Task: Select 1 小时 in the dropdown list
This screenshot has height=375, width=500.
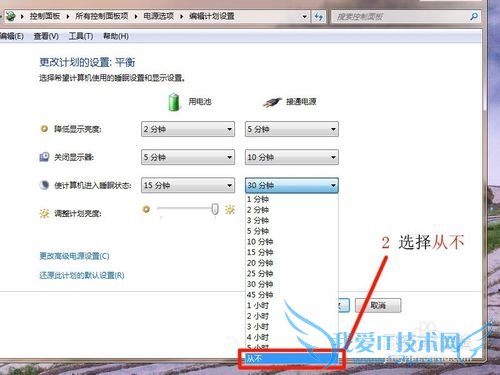Action: 292,305
